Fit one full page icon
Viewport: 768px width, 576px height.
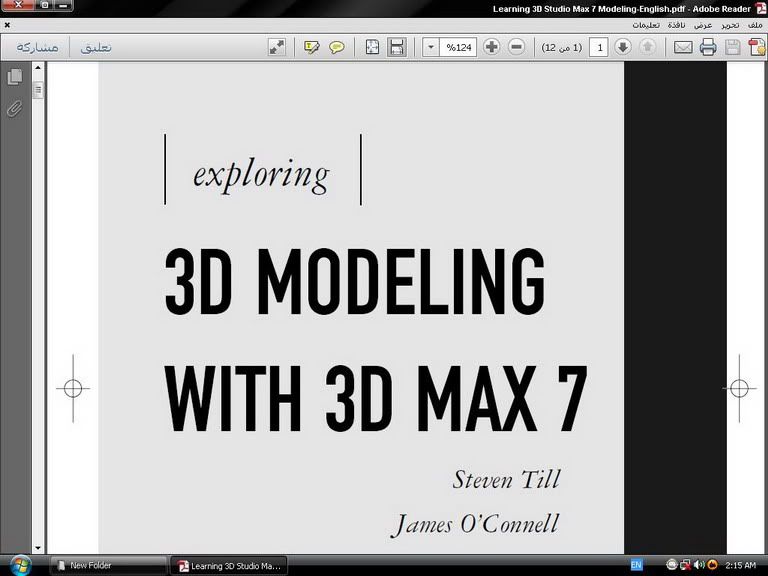click(x=372, y=47)
